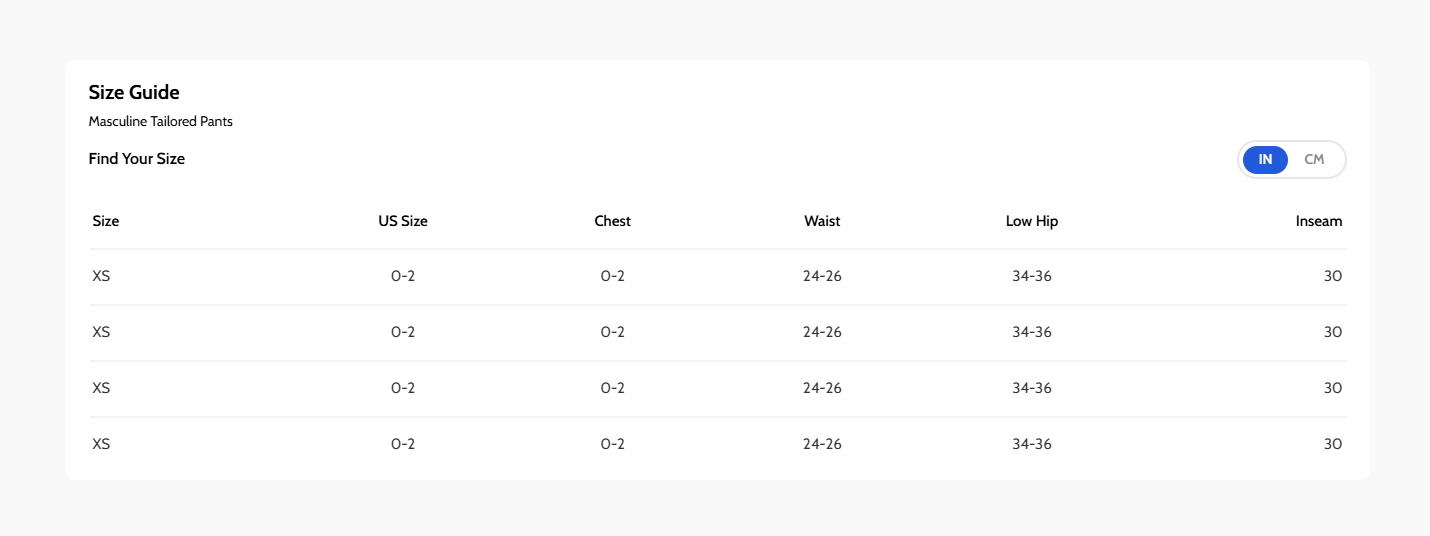Click the last row's 34-36 low hip value
Image resolution: width=1430 pixels, height=536 pixels.
tap(1032, 444)
